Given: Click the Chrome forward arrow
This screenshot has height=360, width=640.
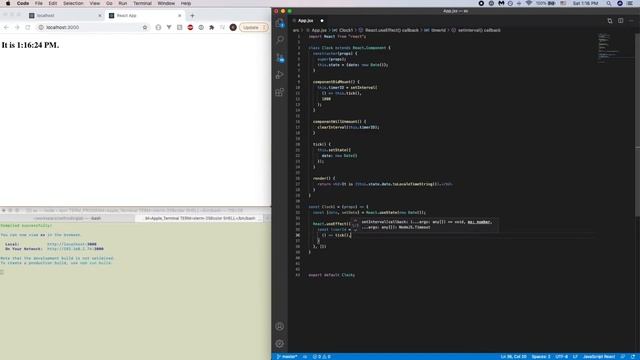Looking at the screenshot, I should point(17,27).
